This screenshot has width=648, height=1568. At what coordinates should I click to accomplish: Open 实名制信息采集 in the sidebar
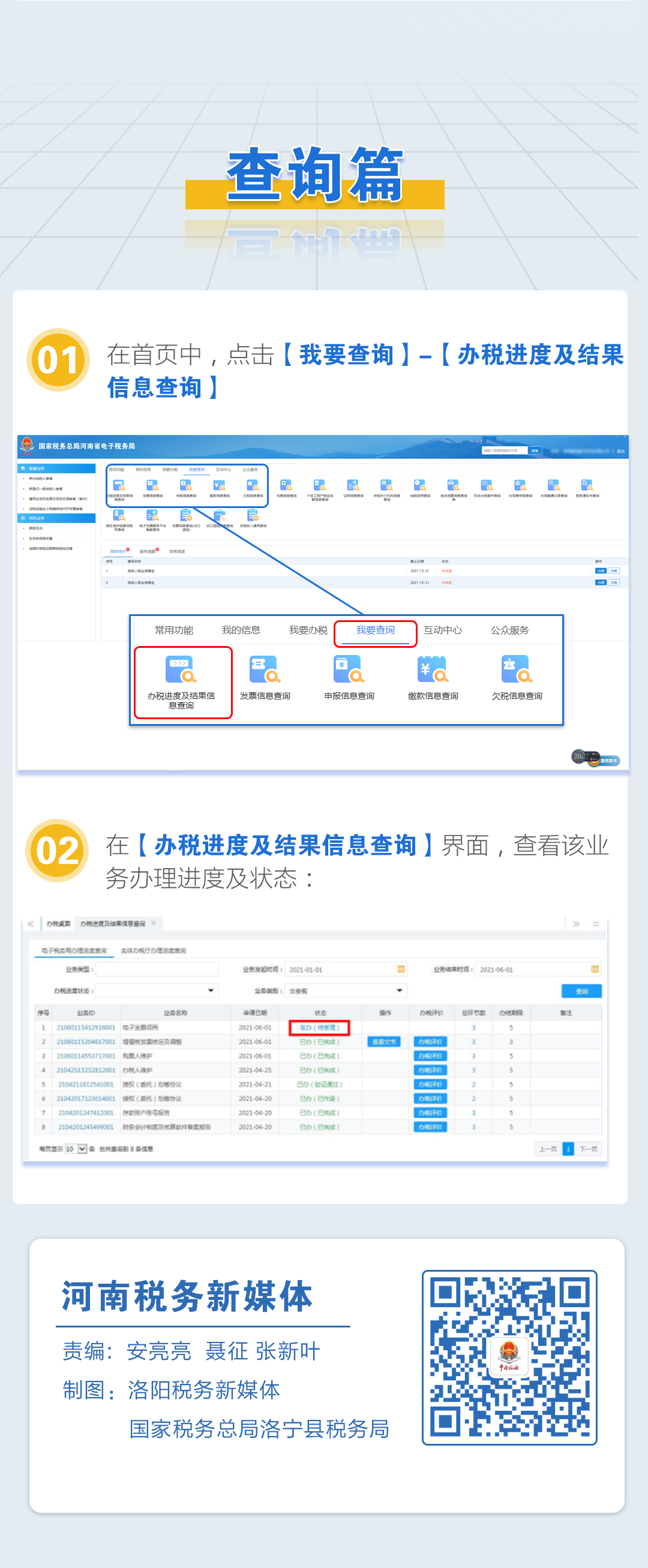pyautogui.click(x=41, y=538)
